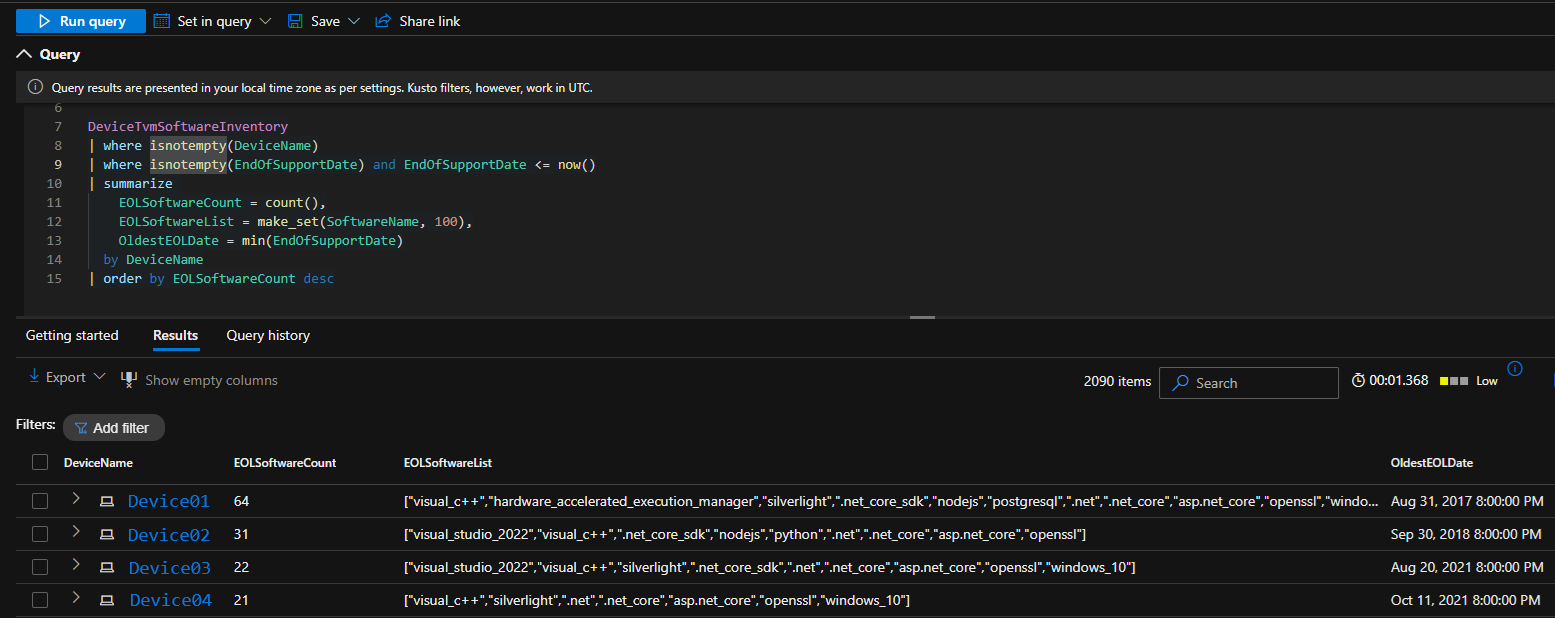Click the Add filter funnel icon

coord(81,428)
